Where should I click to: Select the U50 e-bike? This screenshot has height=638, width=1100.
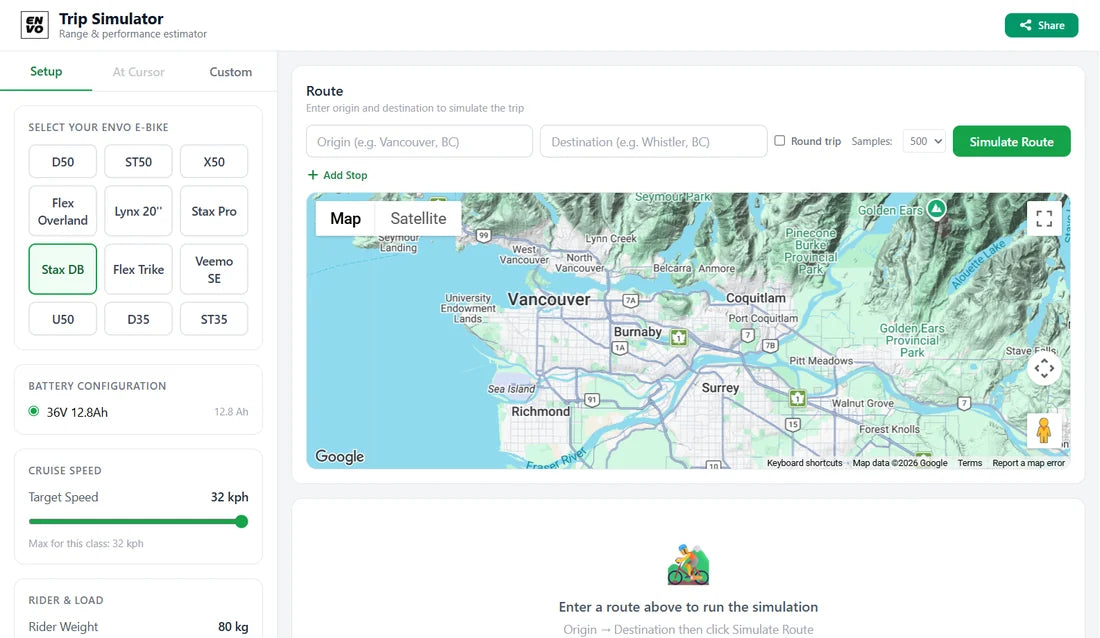point(62,319)
